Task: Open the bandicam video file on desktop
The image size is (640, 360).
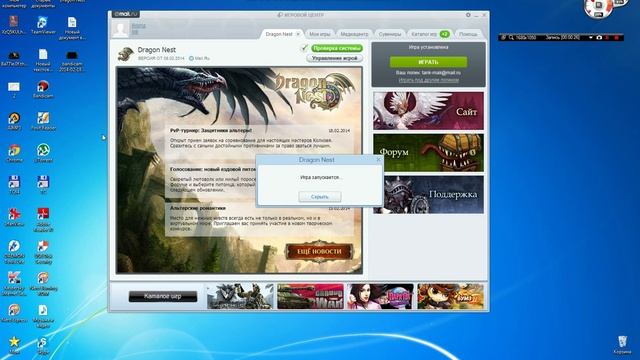Action: 72,60
